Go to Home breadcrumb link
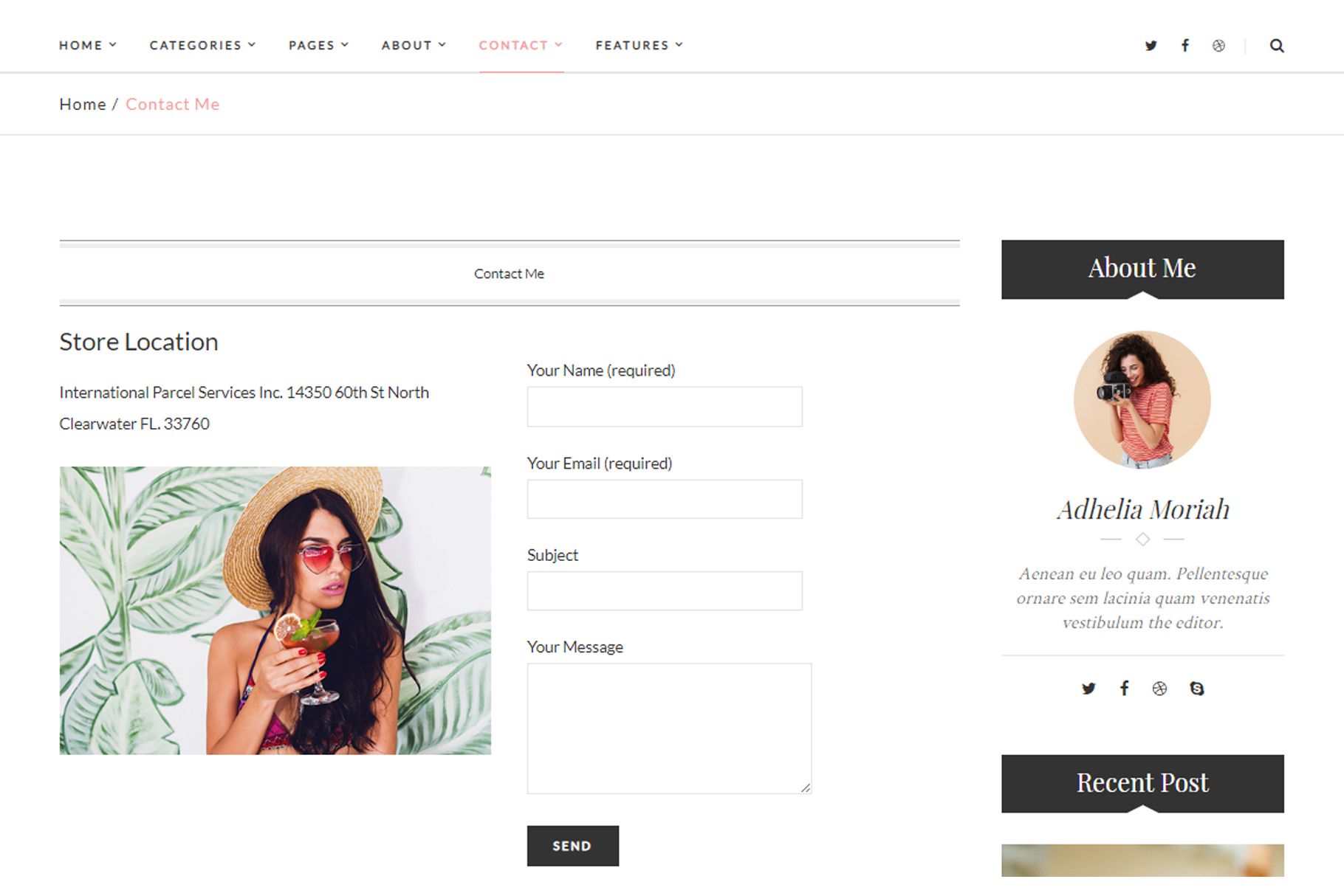 point(83,104)
